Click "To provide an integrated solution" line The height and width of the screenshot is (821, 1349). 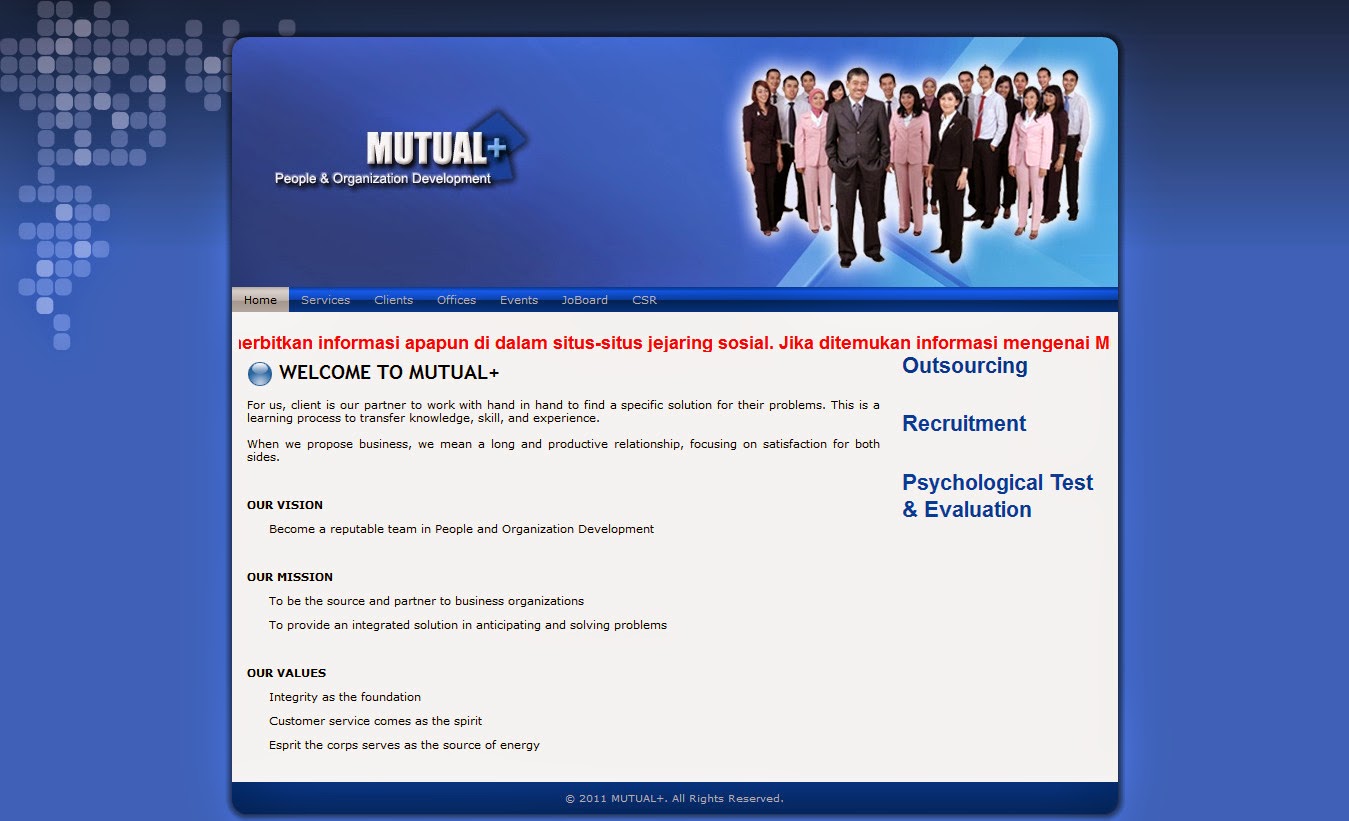click(467, 625)
